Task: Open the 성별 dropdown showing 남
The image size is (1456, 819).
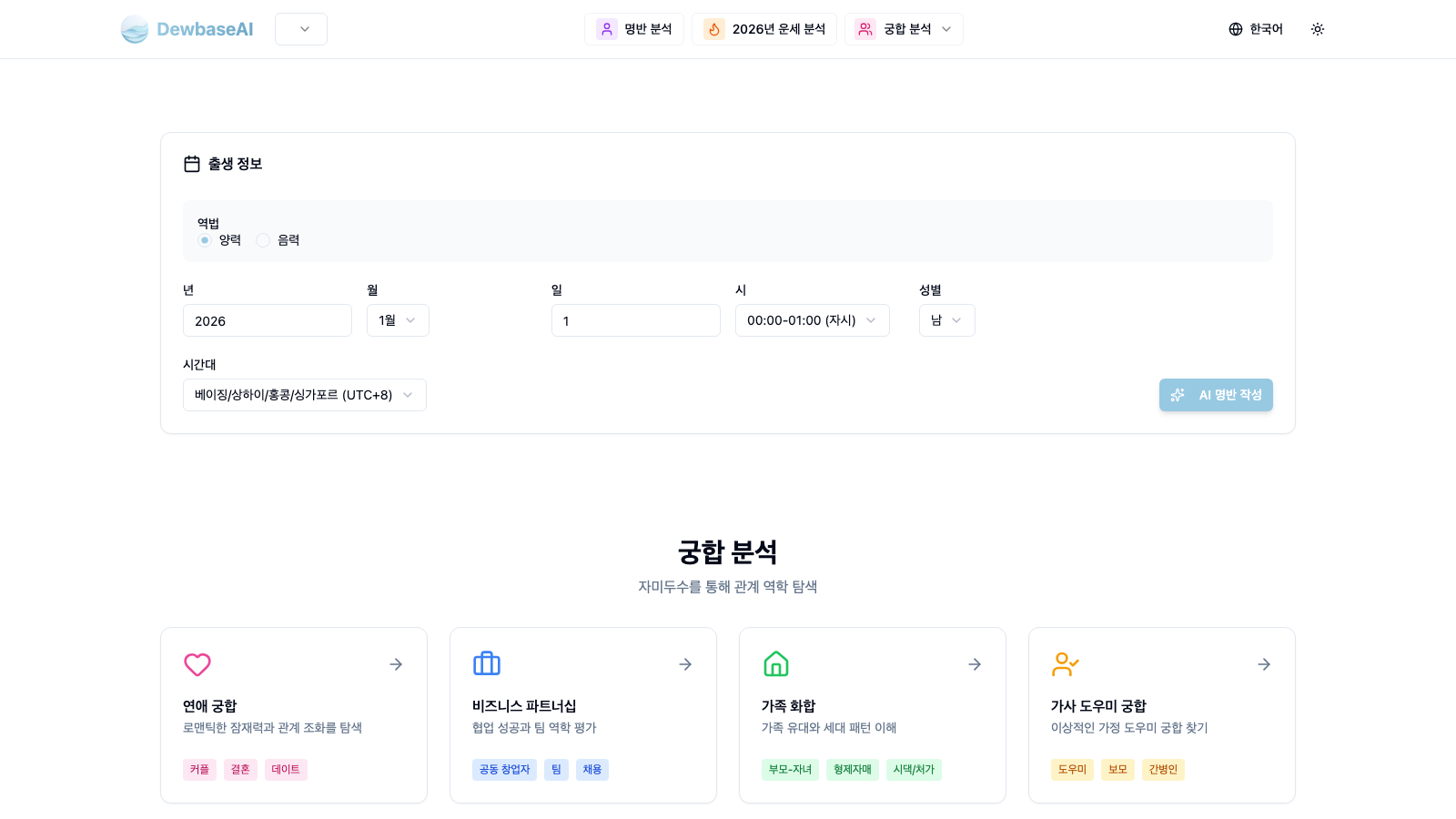Action: 947,320
